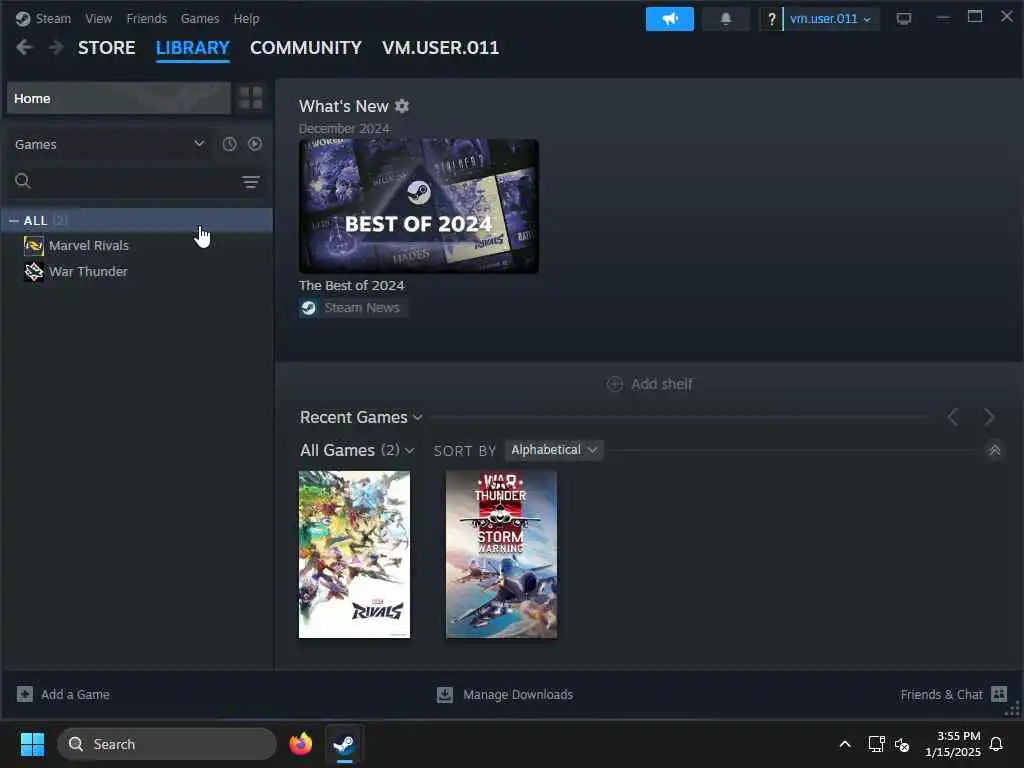The width and height of the screenshot is (1024, 768).
Task: Open Manage Downloads link
Action: (x=518, y=694)
